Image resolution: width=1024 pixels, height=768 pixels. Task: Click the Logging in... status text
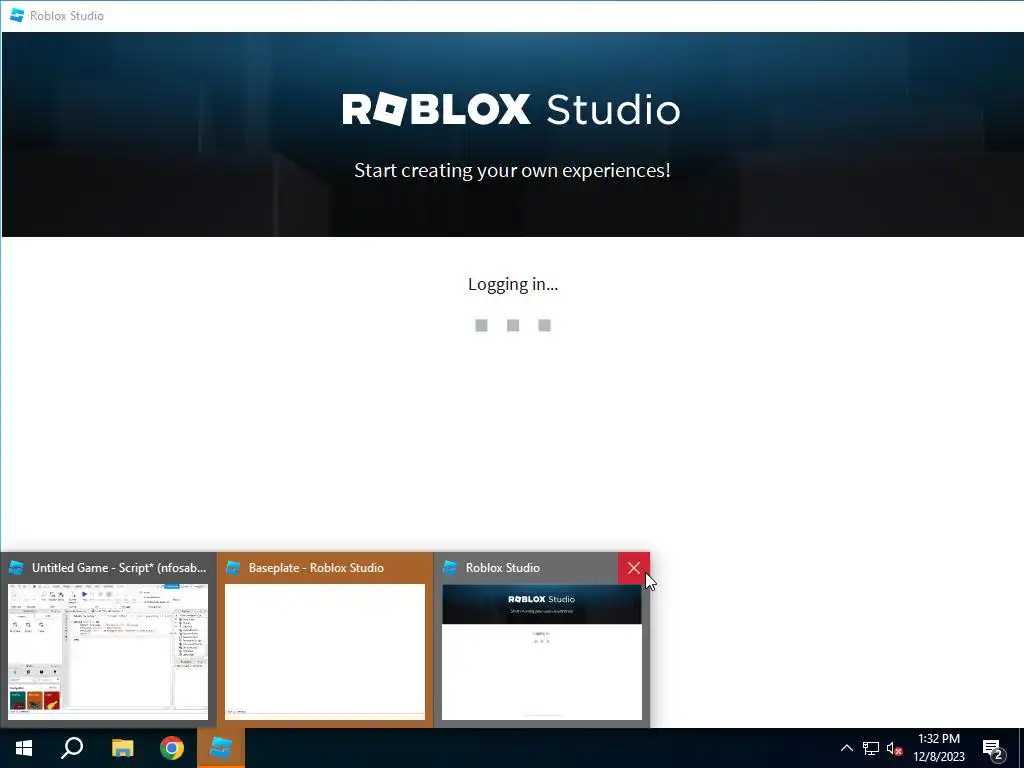tap(513, 284)
